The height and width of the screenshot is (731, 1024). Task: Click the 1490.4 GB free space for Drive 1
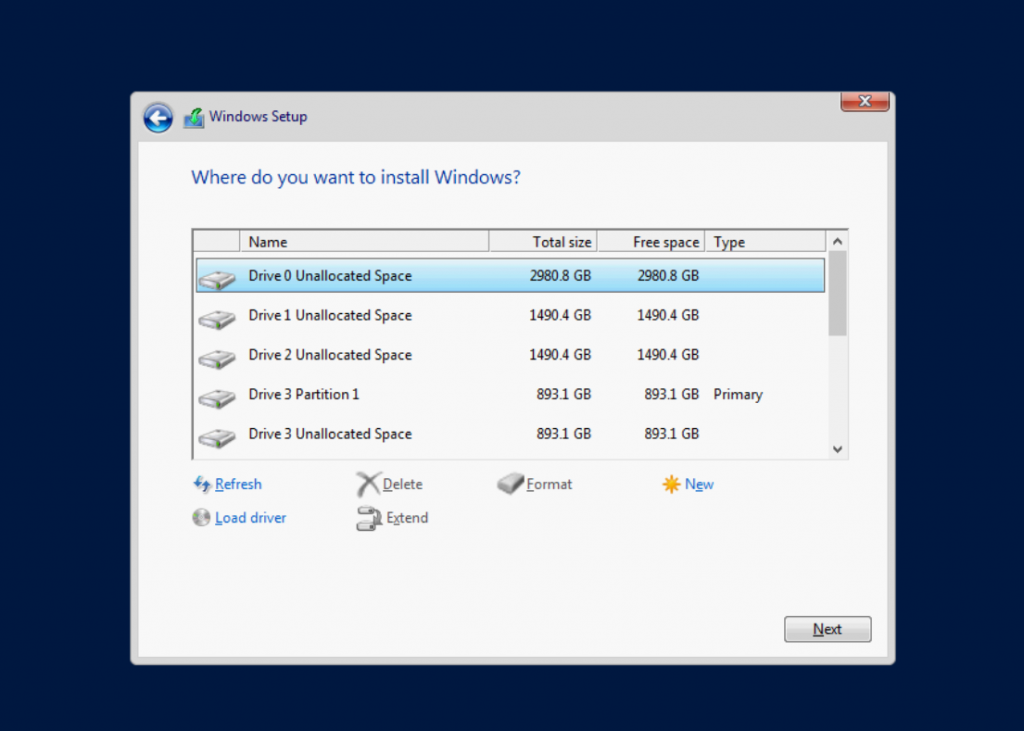coord(668,315)
